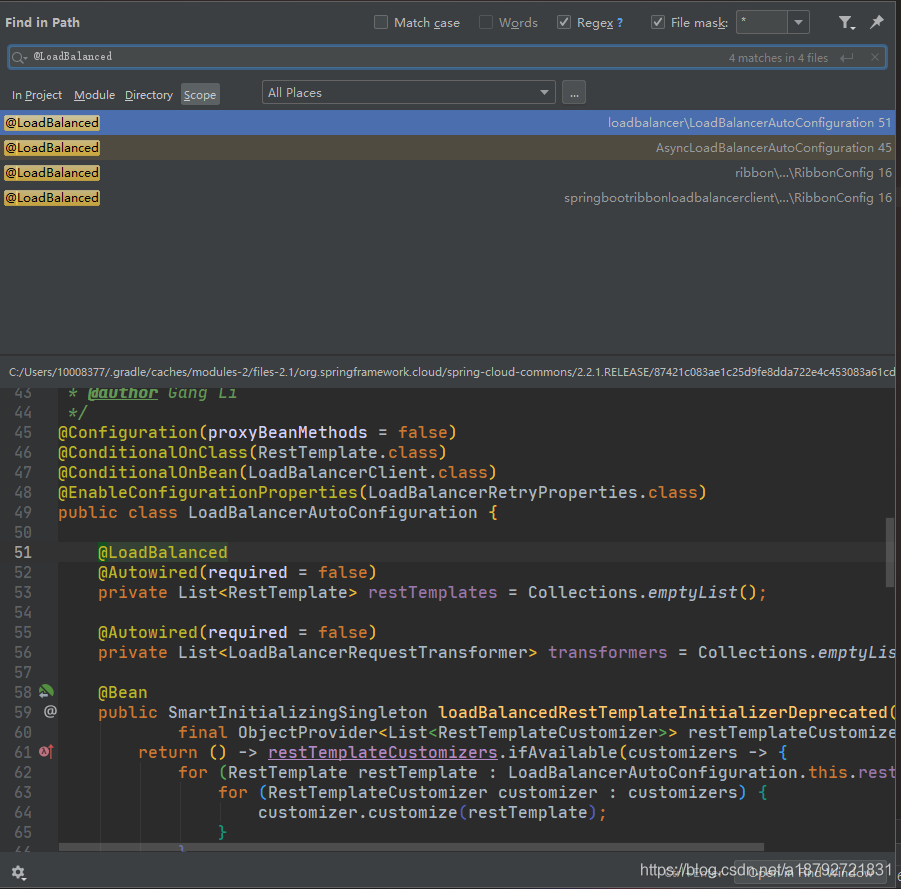Disable the Regex checkbox
This screenshot has width=901, height=889.
[x=564, y=22]
